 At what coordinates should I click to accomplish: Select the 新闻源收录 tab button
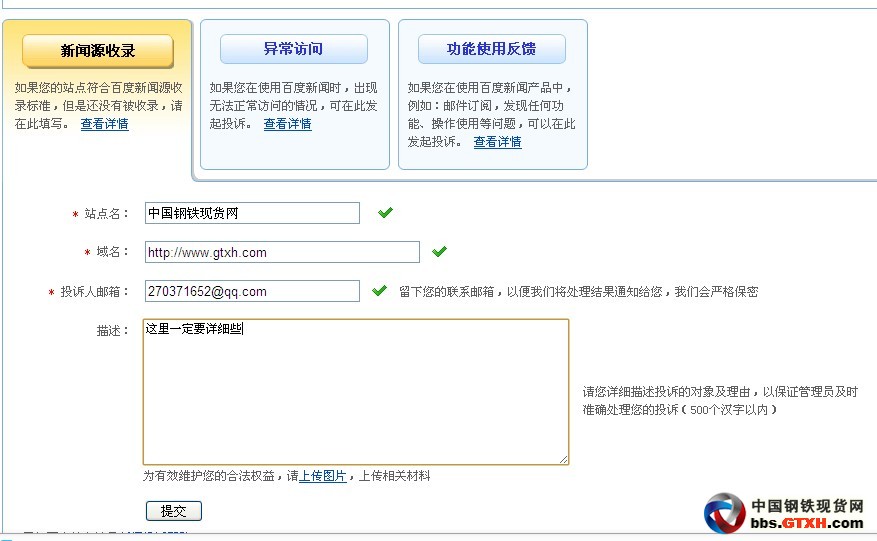[x=98, y=51]
